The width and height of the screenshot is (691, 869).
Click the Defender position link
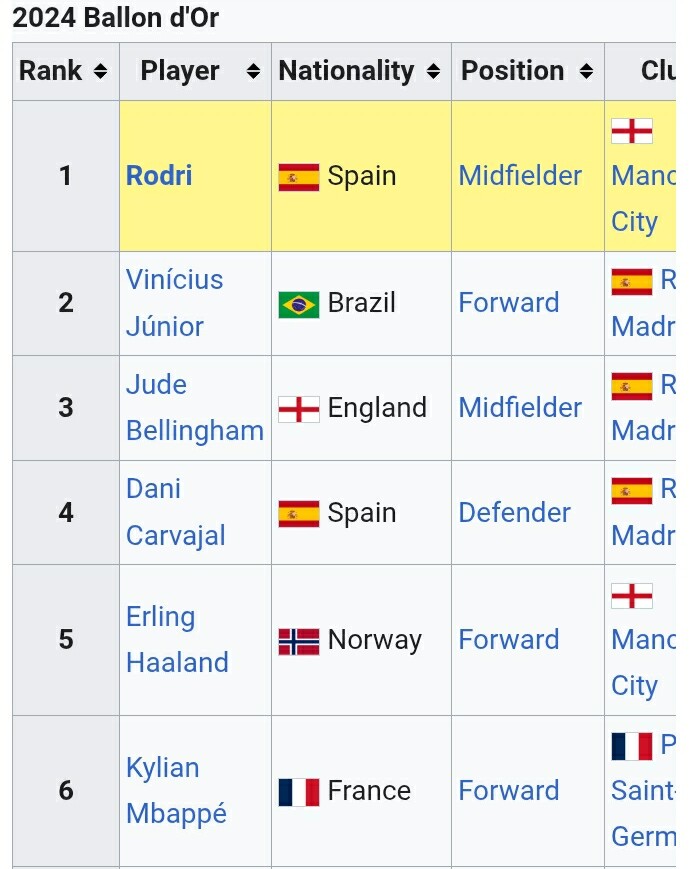(514, 513)
